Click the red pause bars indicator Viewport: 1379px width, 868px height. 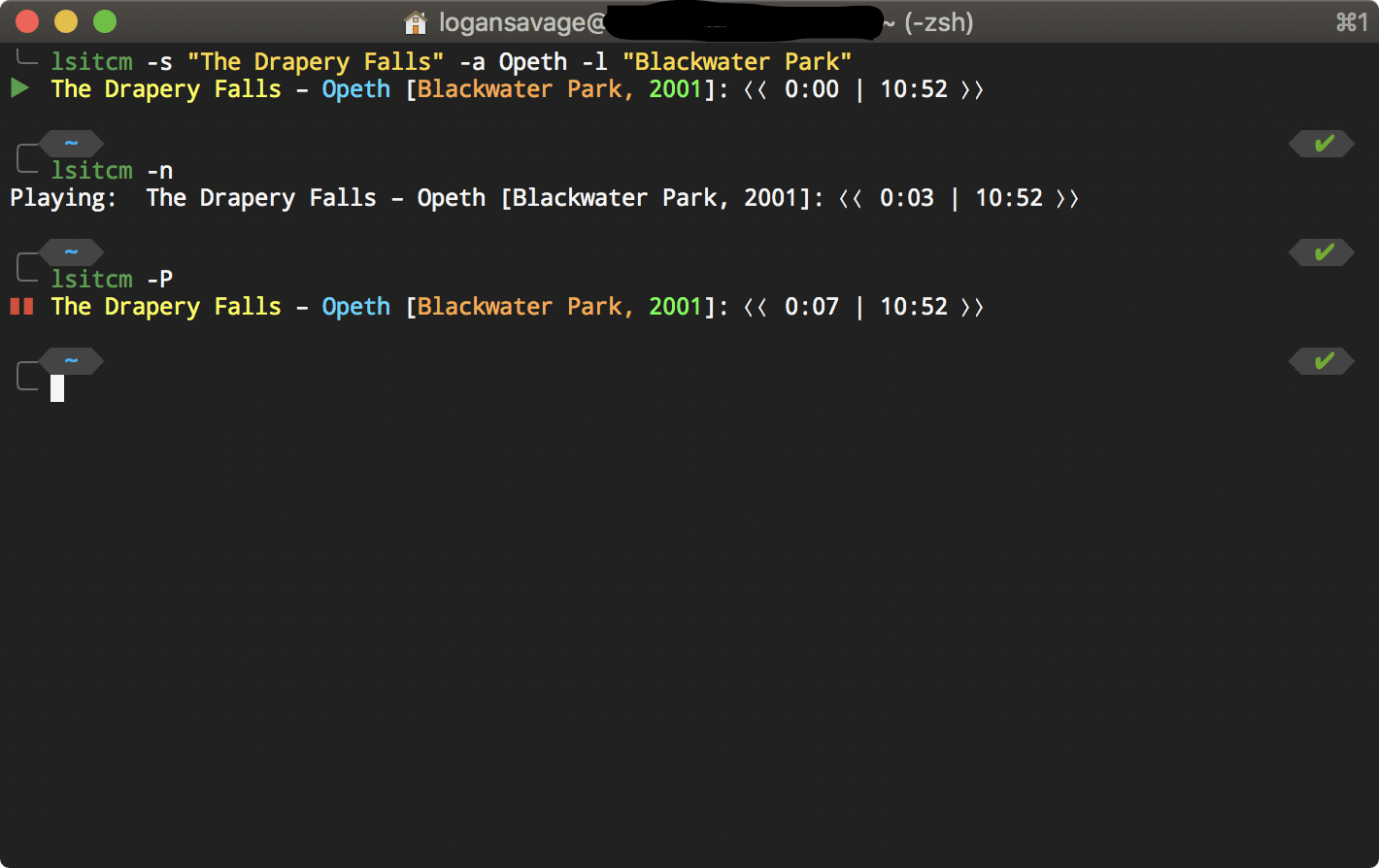point(21,307)
